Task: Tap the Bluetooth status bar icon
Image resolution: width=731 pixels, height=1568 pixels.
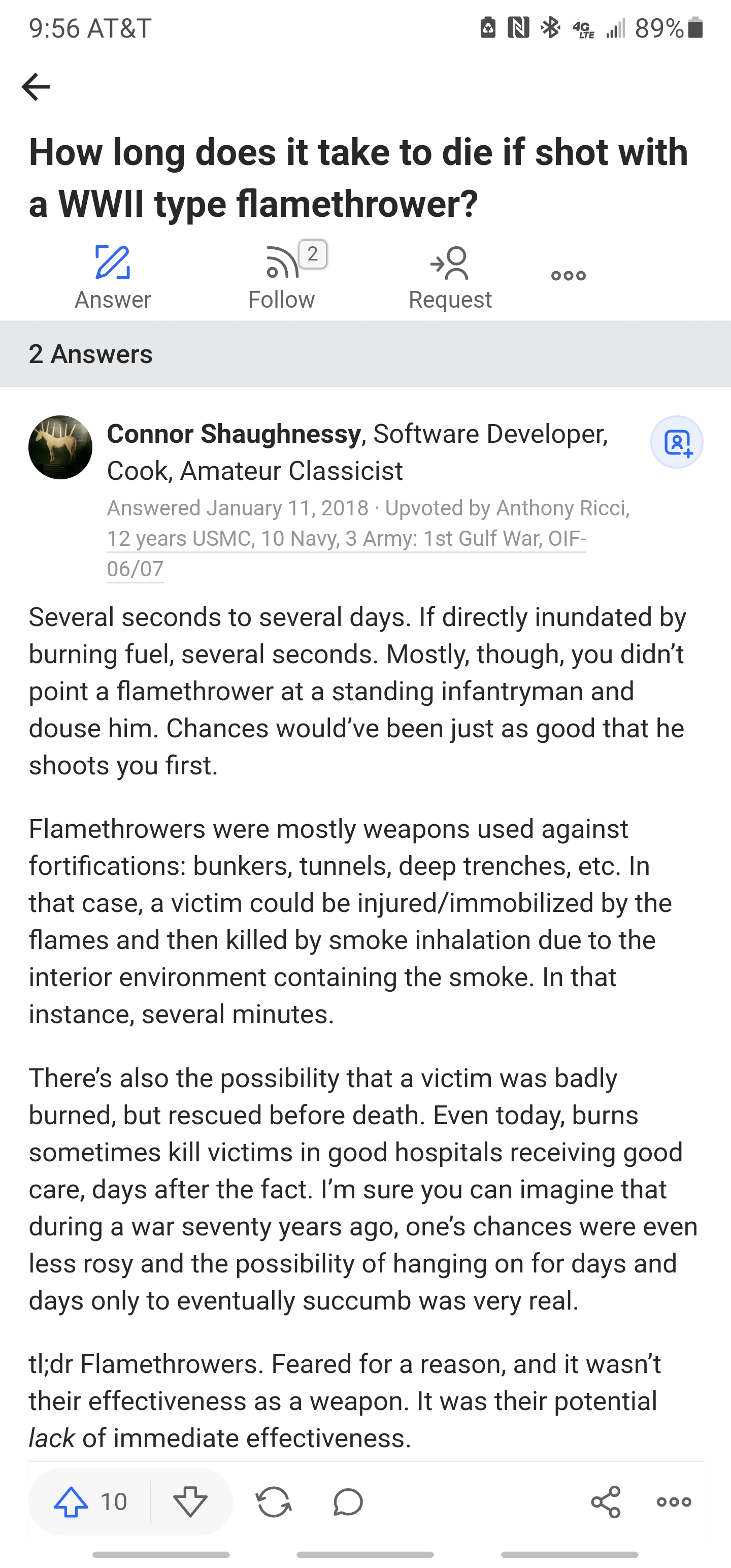Action: pos(550,28)
